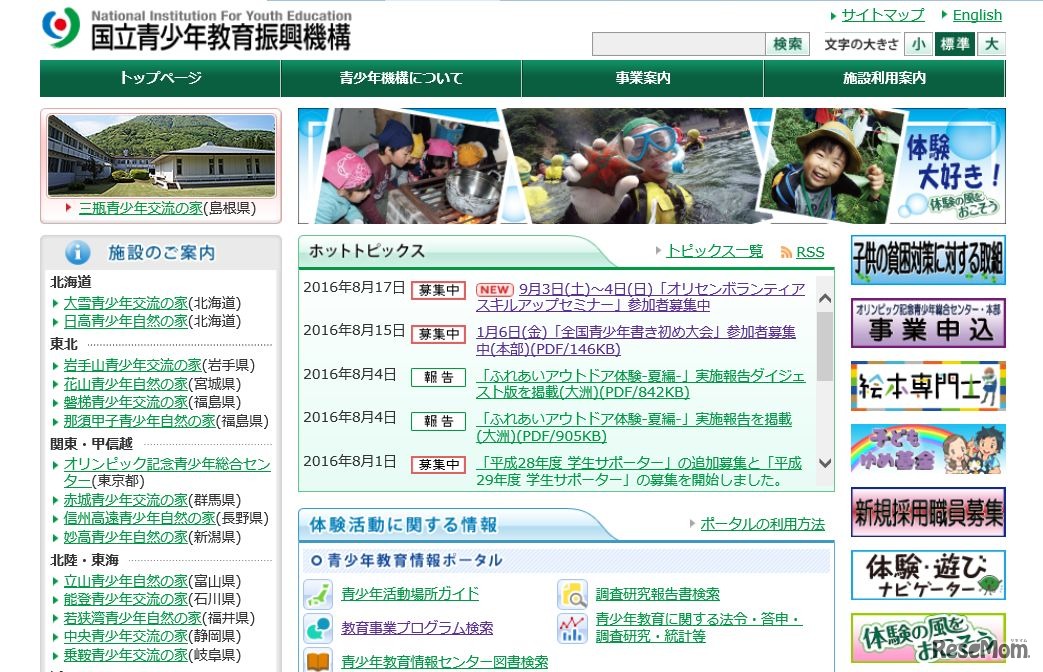The height and width of the screenshot is (672, 1043).
Task: Set text size back to 標準
Action: (x=954, y=44)
